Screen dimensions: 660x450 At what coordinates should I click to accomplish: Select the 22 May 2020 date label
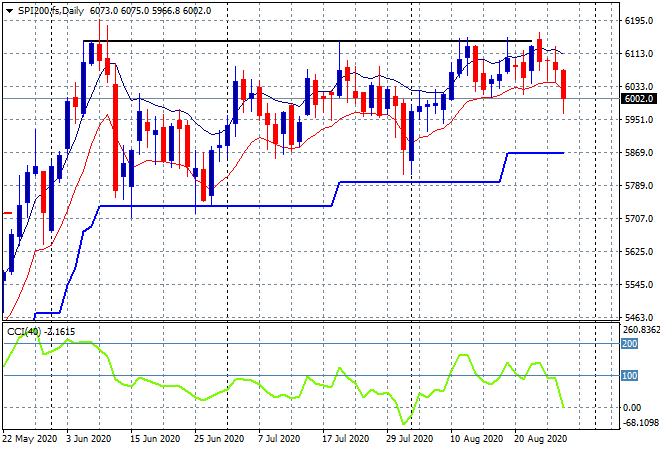29,439
